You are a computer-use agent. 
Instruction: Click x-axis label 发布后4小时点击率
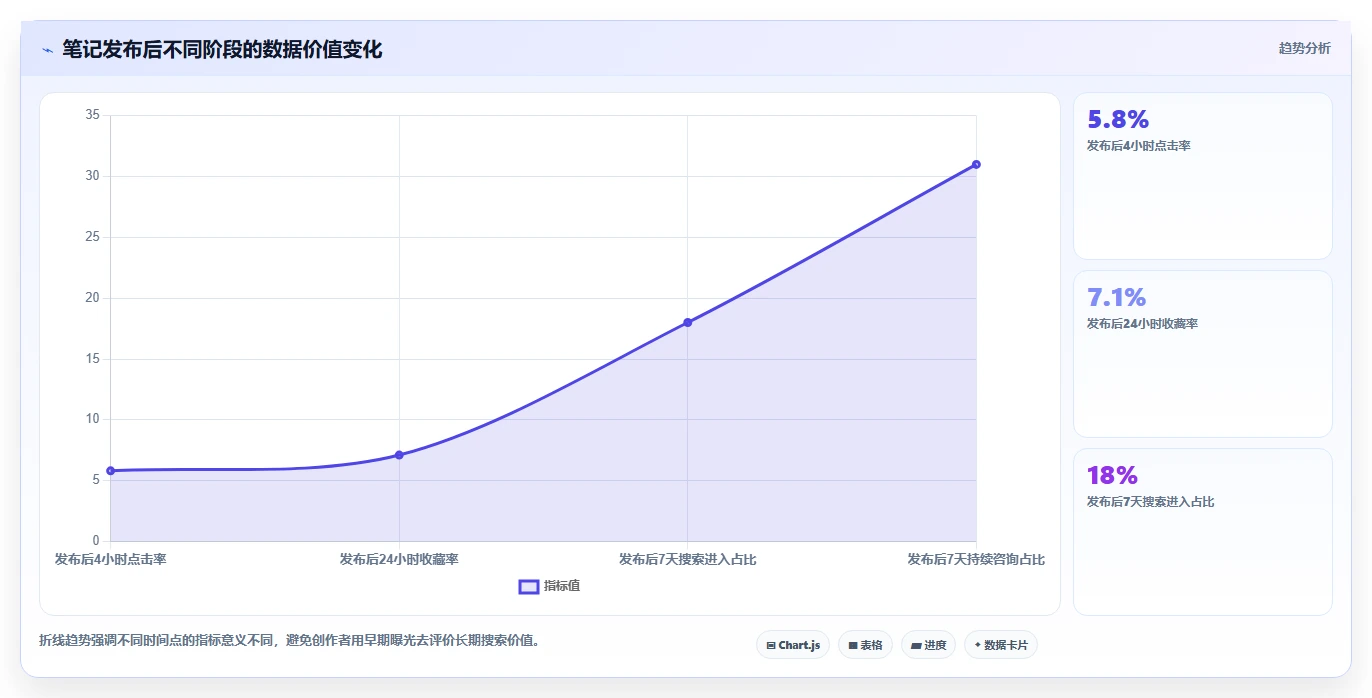tap(111, 559)
